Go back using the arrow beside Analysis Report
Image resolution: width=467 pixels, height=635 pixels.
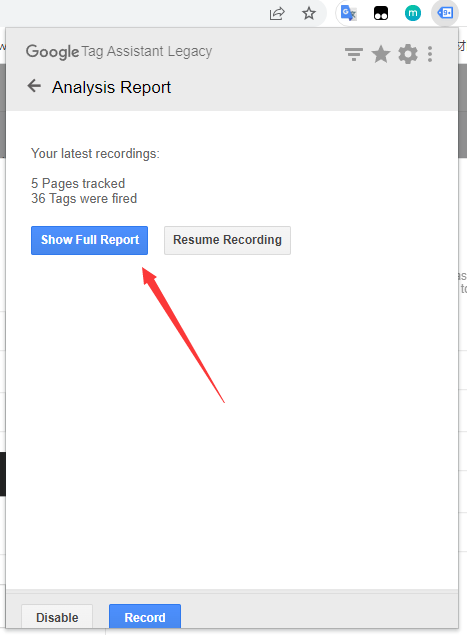[x=34, y=86]
